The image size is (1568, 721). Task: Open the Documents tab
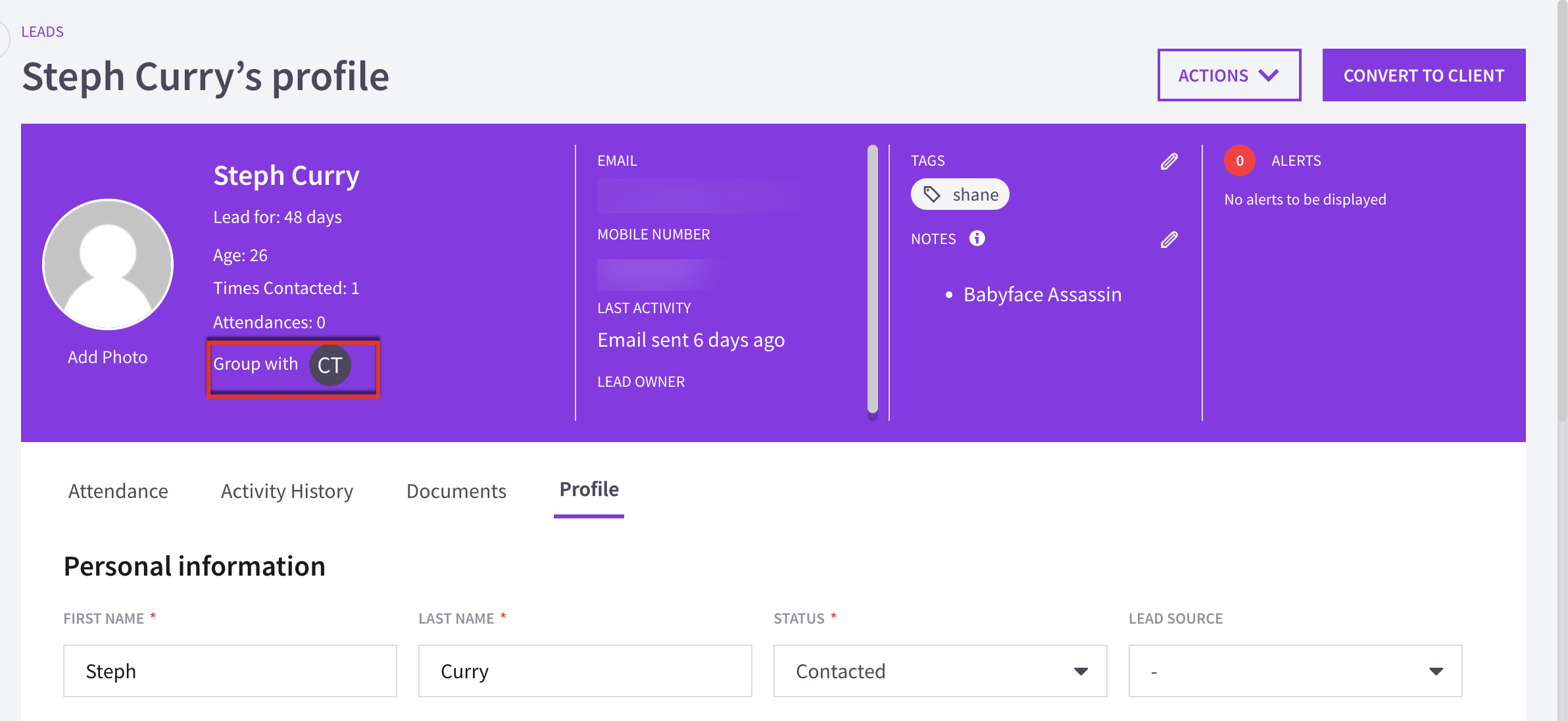pyautogui.click(x=456, y=491)
